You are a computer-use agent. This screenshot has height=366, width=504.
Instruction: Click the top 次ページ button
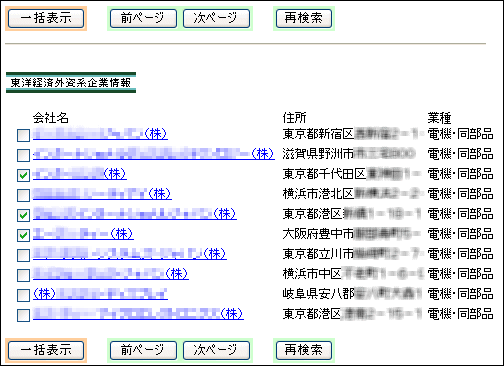216,18
